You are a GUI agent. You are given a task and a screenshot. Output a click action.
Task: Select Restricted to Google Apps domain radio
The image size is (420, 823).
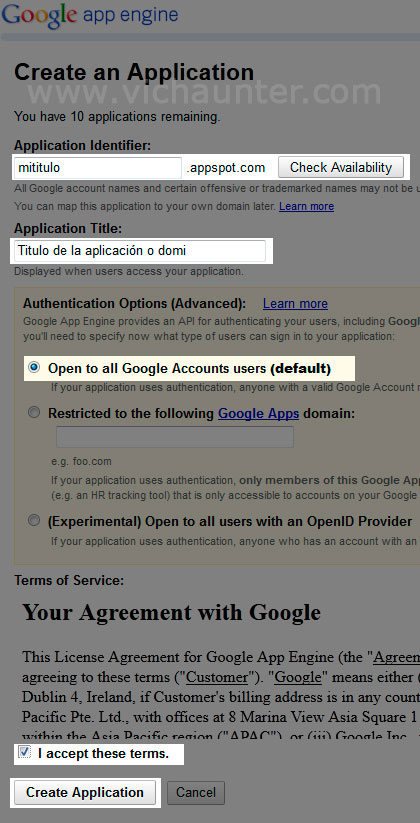34,413
